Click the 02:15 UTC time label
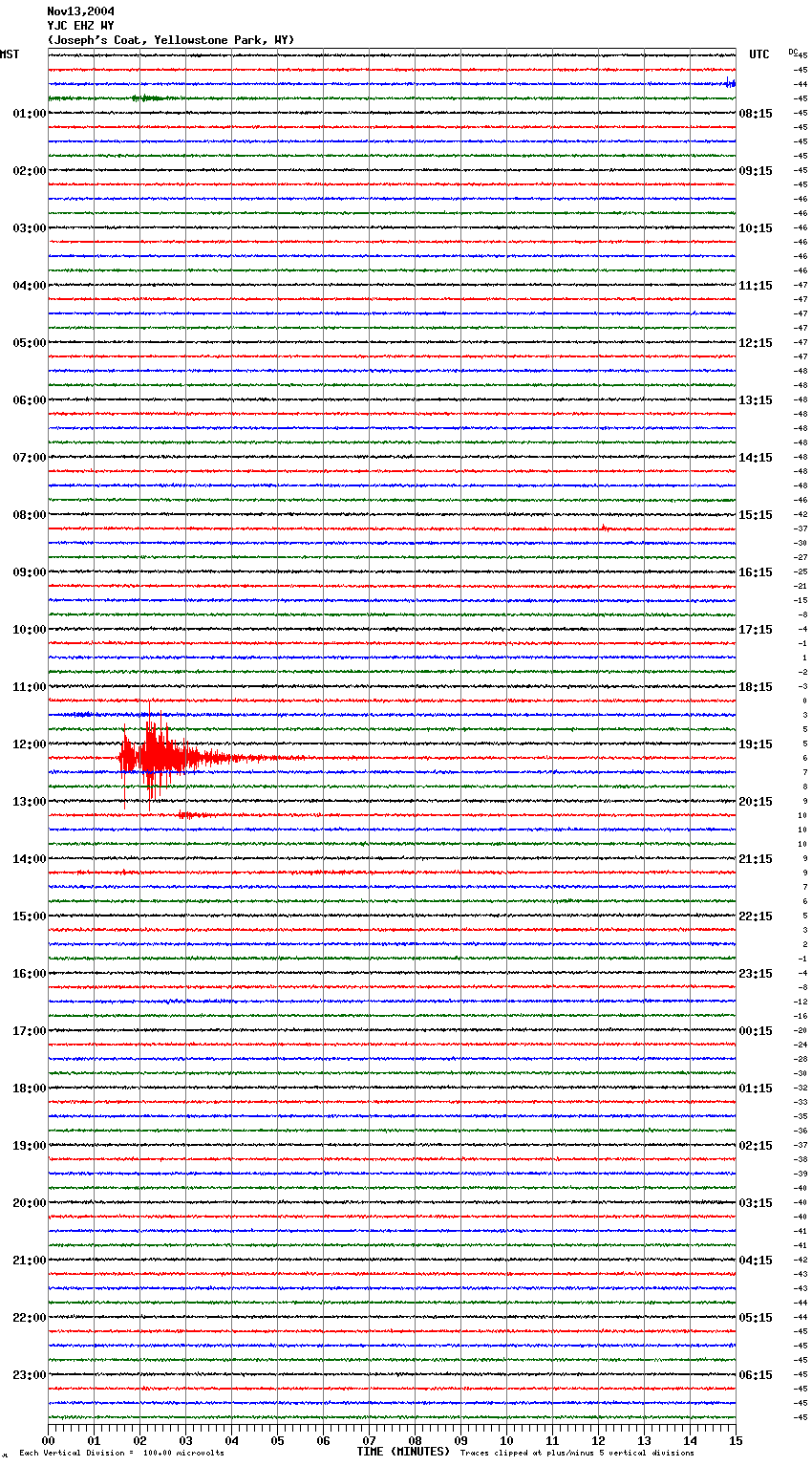This screenshot has width=812, height=1466. tap(756, 1146)
